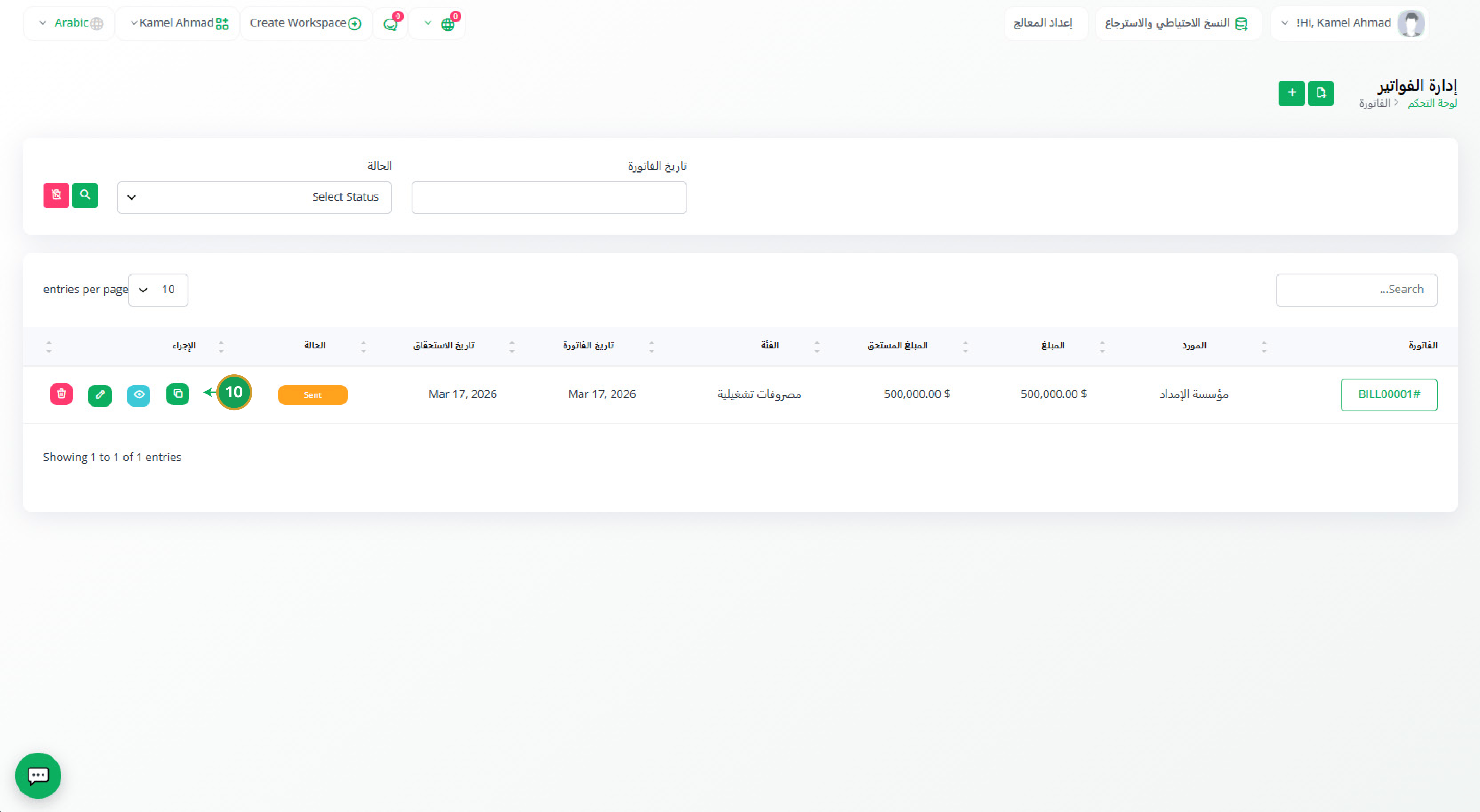Open the Kamel Ahmad workspace dropdown
Viewport: 1480px width, 812px height.
pos(177,23)
